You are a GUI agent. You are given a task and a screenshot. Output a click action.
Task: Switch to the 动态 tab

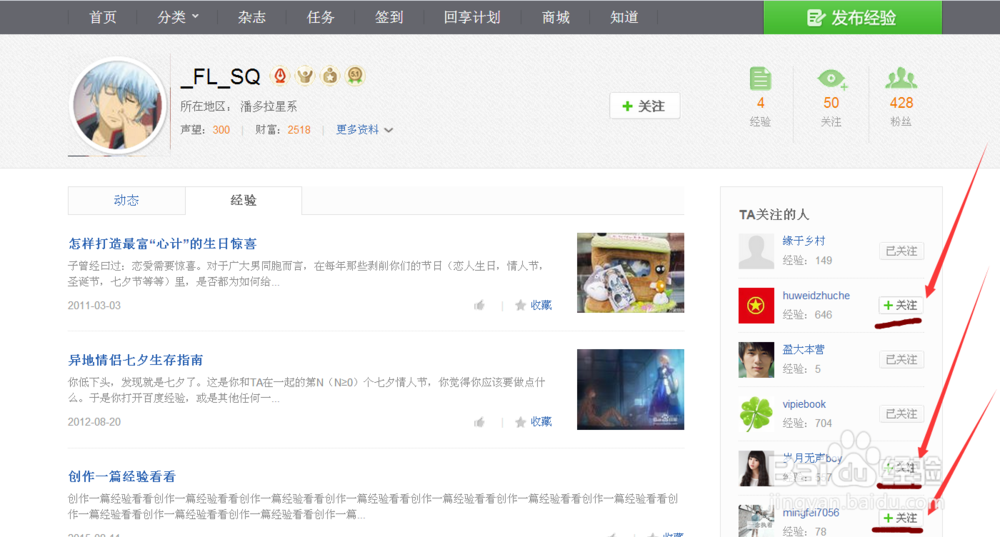[x=126, y=200]
